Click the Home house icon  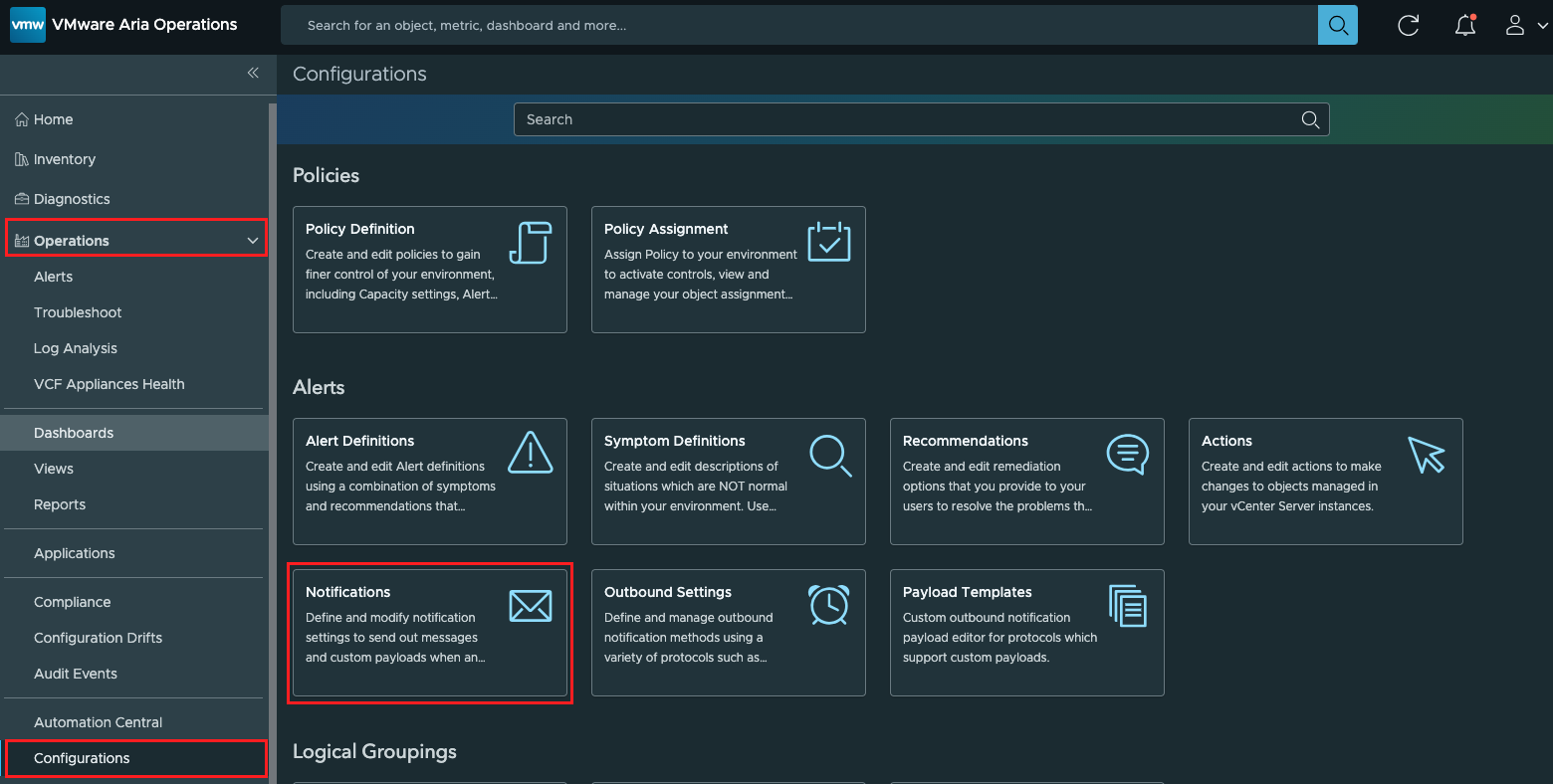(22, 119)
